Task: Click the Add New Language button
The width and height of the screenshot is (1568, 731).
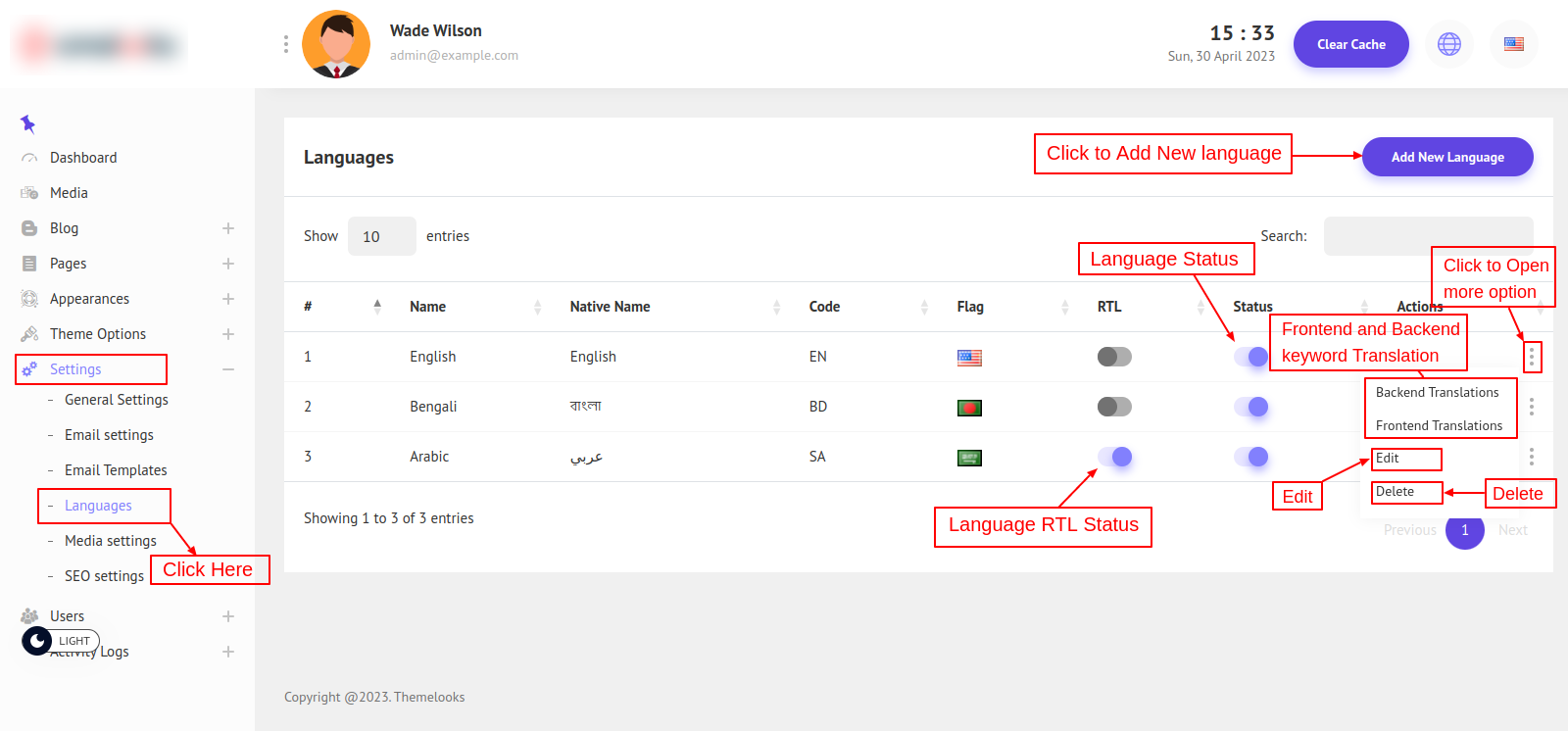Action: pyautogui.click(x=1446, y=157)
